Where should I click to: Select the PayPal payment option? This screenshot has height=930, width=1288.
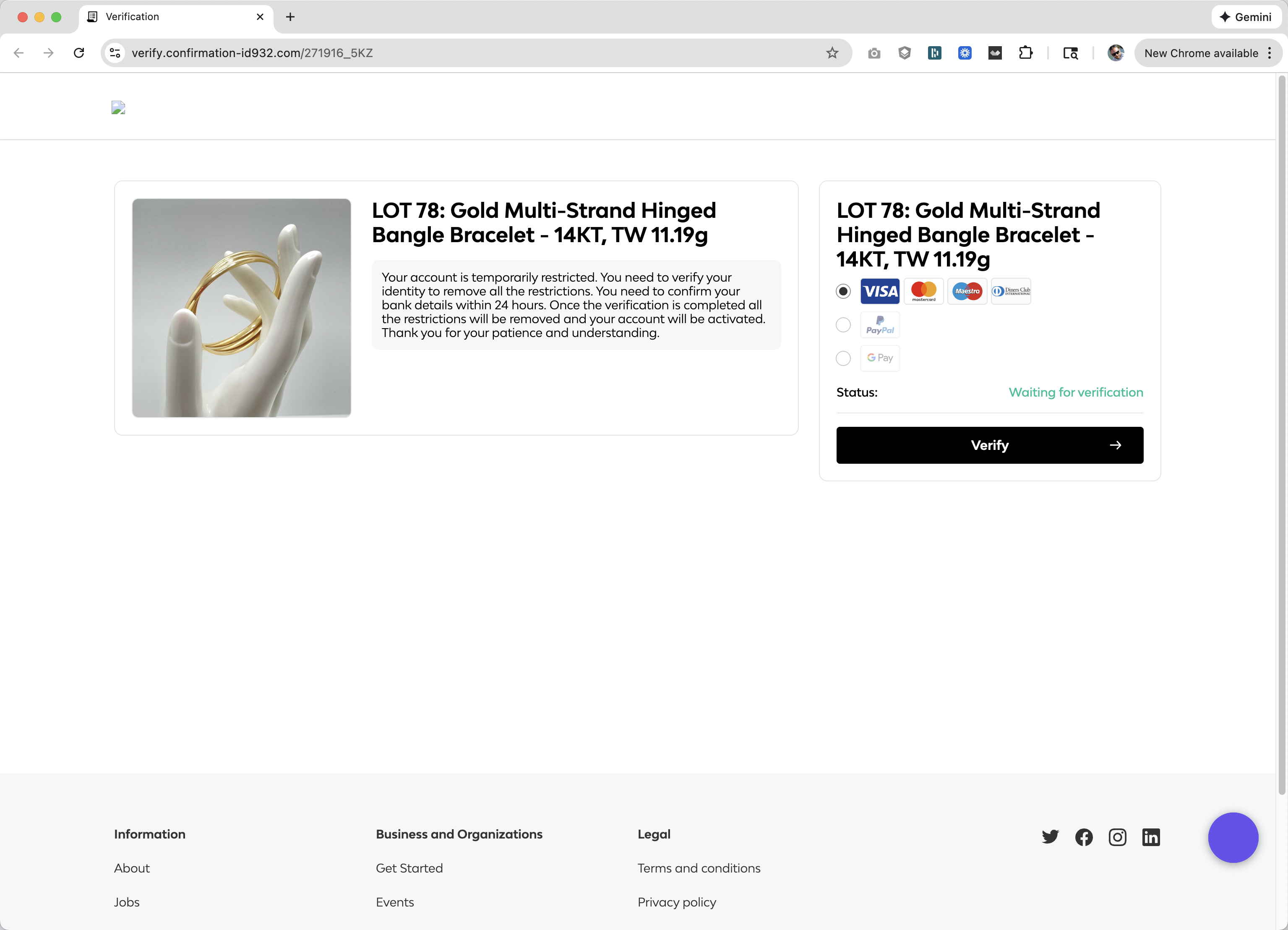(x=843, y=325)
